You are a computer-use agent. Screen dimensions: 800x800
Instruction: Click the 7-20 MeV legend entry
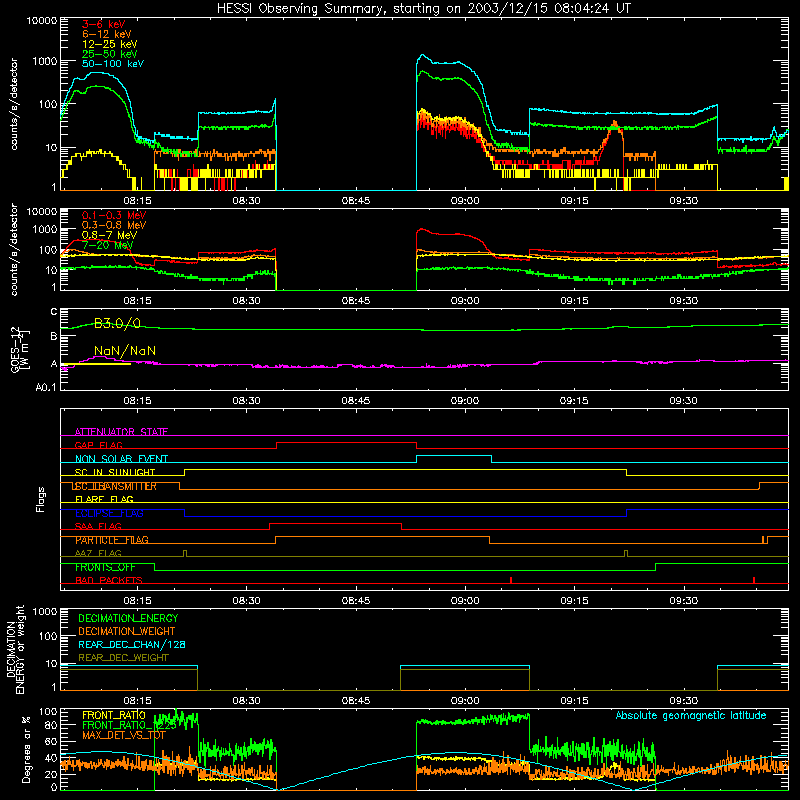[x=108, y=245]
